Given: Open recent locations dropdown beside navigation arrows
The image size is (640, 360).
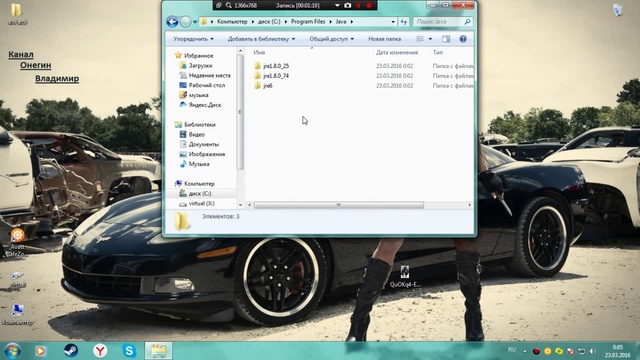Looking at the screenshot, I should (195, 22).
